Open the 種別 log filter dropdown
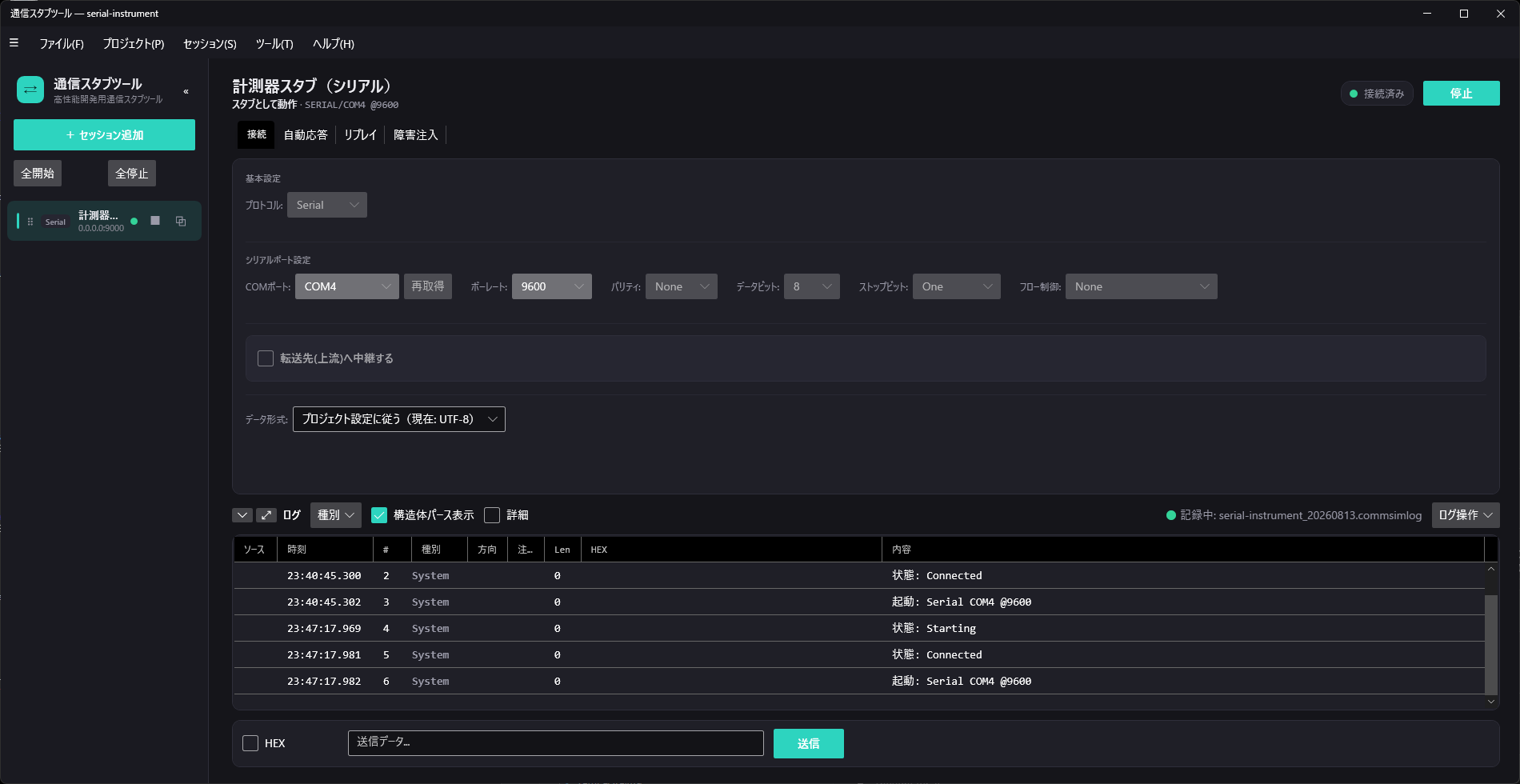Image resolution: width=1520 pixels, height=784 pixels. click(336, 515)
